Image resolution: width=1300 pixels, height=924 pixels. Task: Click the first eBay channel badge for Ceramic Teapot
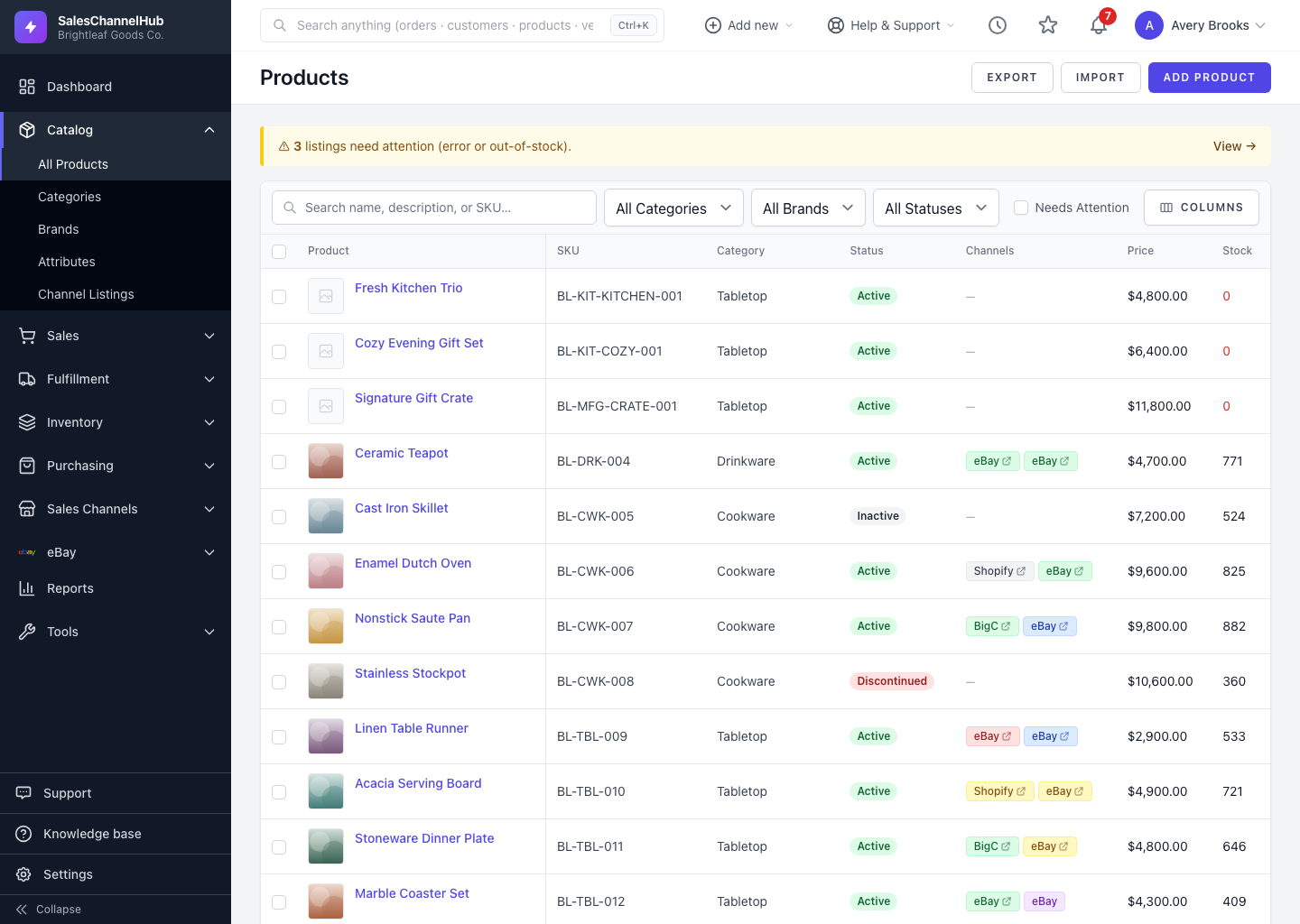(x=992, y=461)
